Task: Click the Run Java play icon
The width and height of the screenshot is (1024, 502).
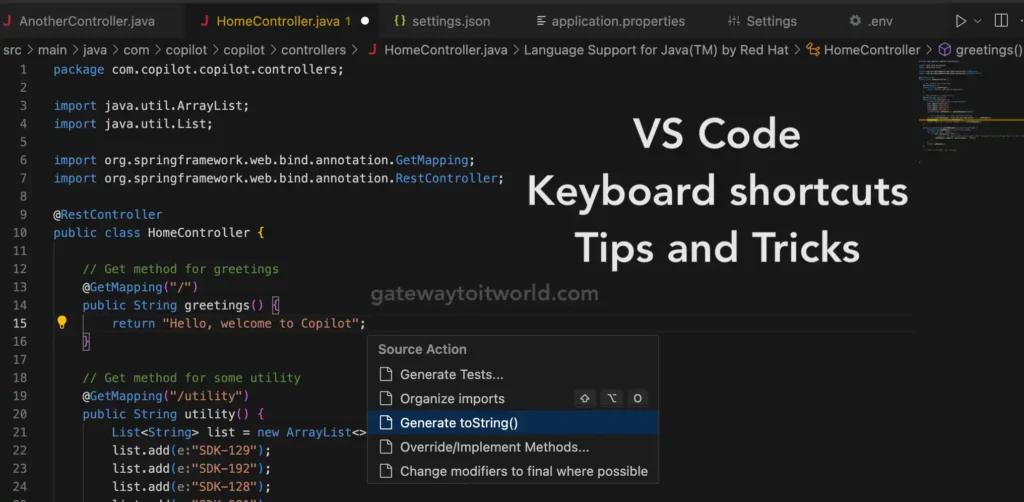Action: coord(961,21)
